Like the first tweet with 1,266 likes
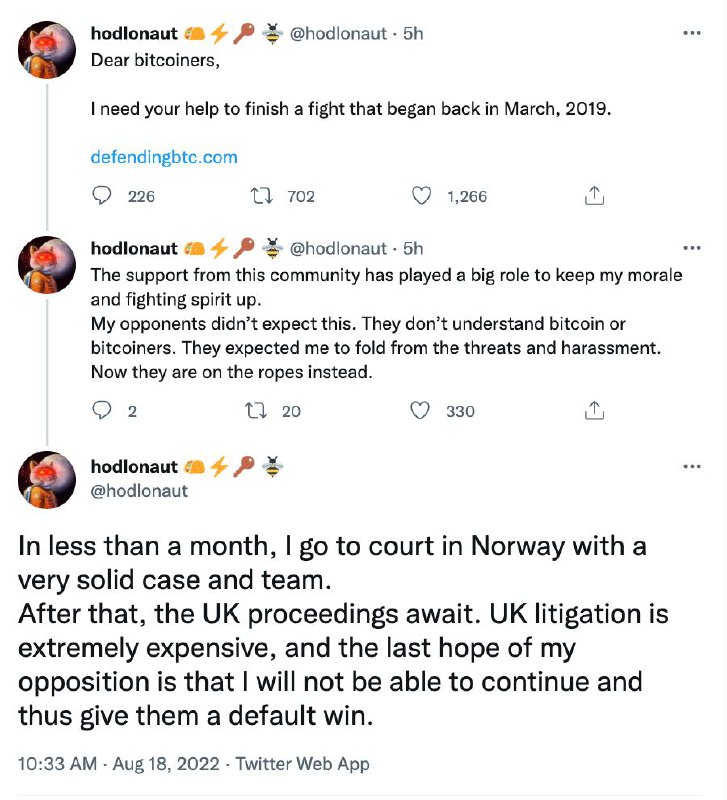Screen dimensions: 727x800 422,196
